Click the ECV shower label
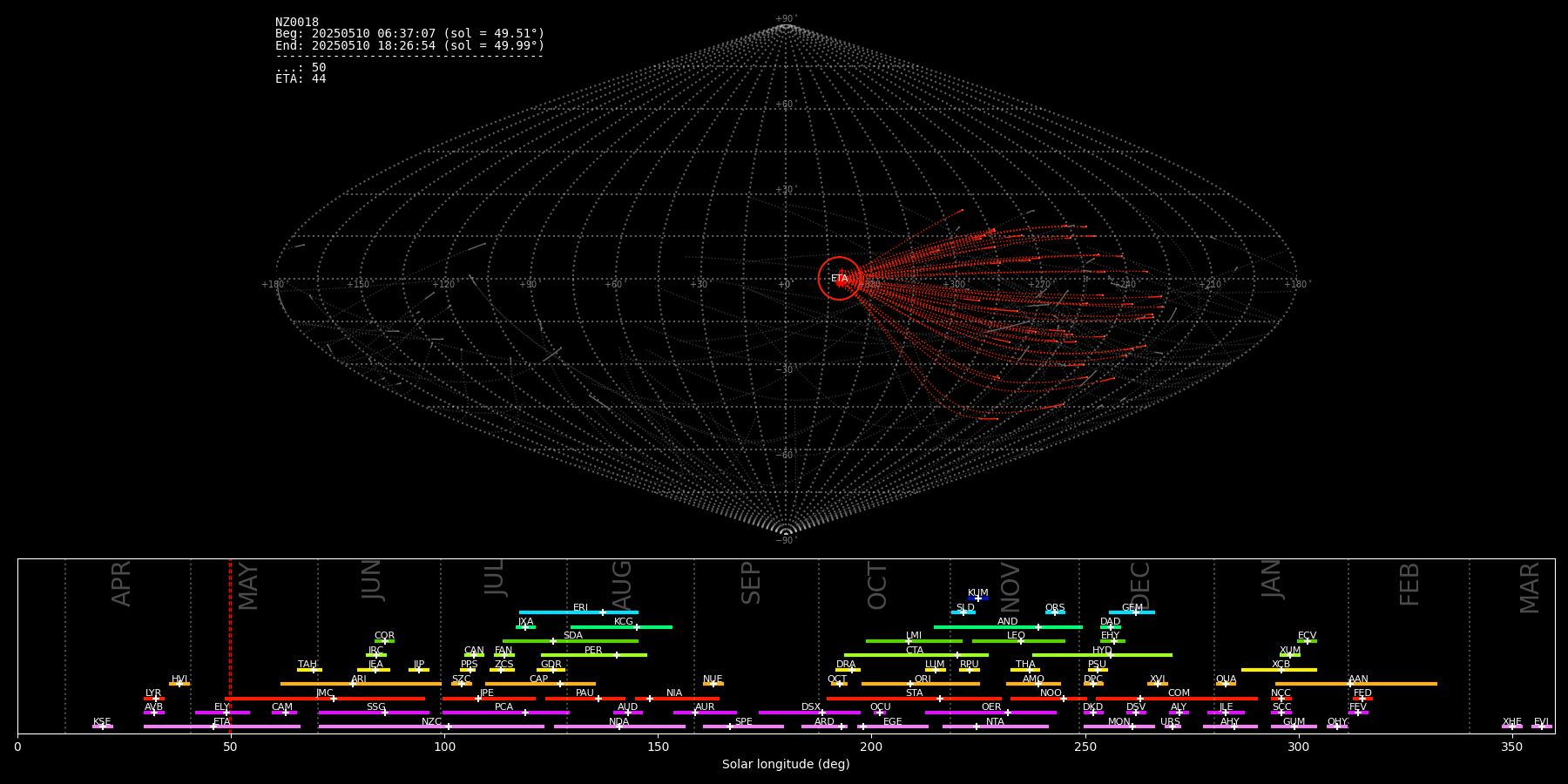This screenshot has height=784, width=1568. pyautogui.click(x=1308, y=636)
